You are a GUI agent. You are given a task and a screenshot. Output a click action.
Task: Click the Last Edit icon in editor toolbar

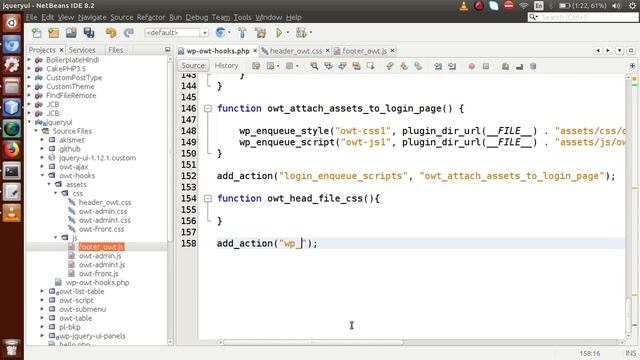(x=256, y=66)
